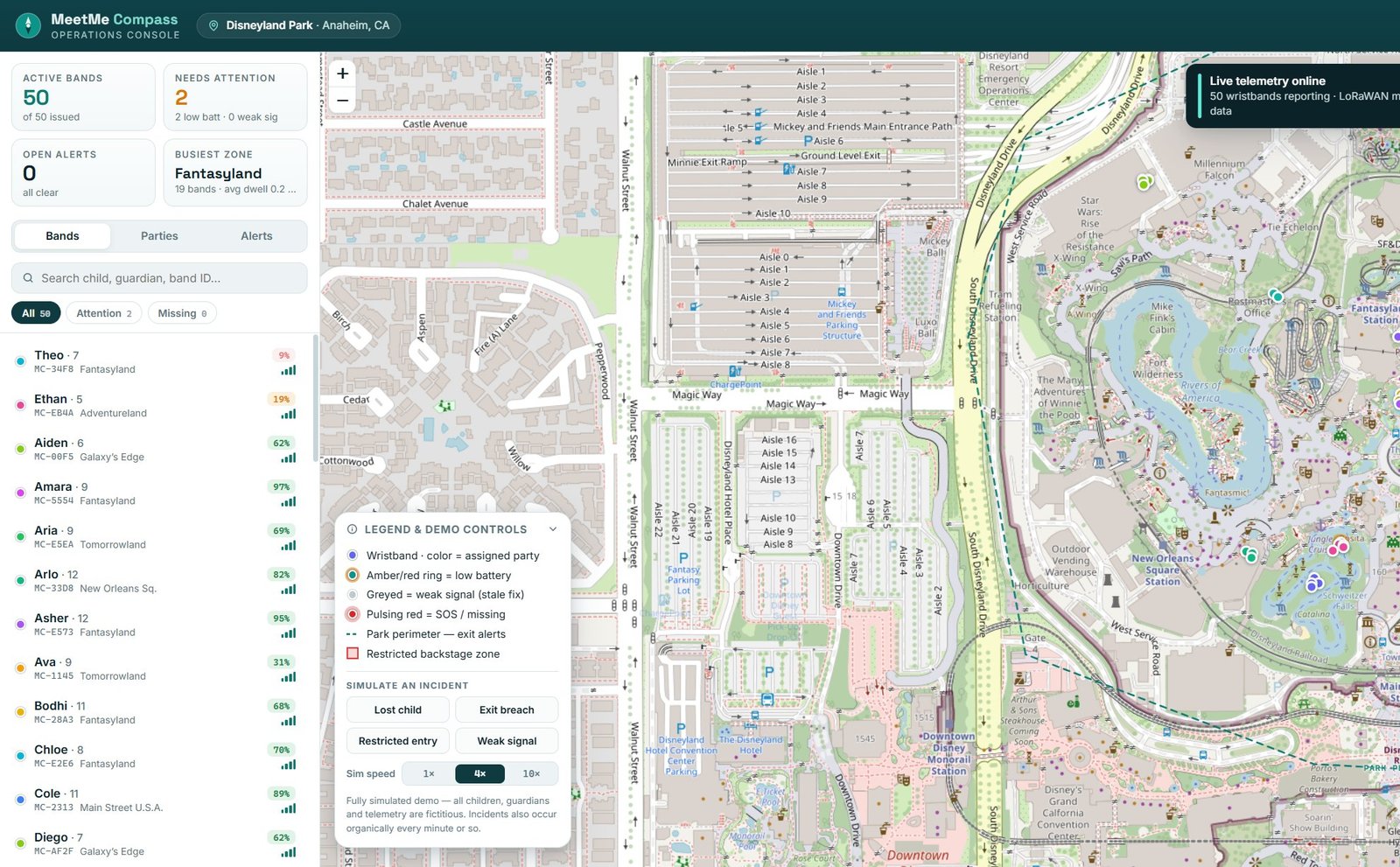Image resolution: width=1400 pixels, height=867 pixels.
Task: Click Ethan's signal strength bars icon
Action: coord(288,414)
